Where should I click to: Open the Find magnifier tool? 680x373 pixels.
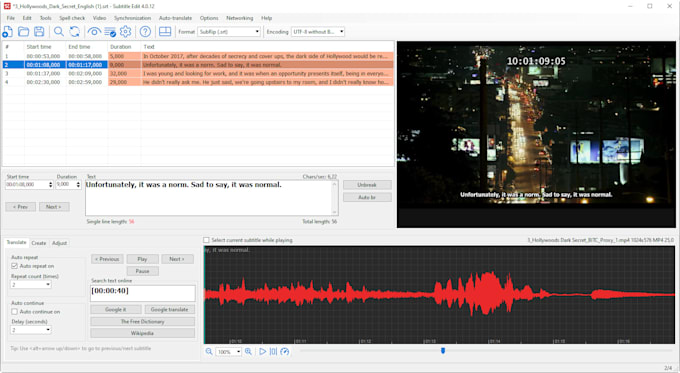59,32
